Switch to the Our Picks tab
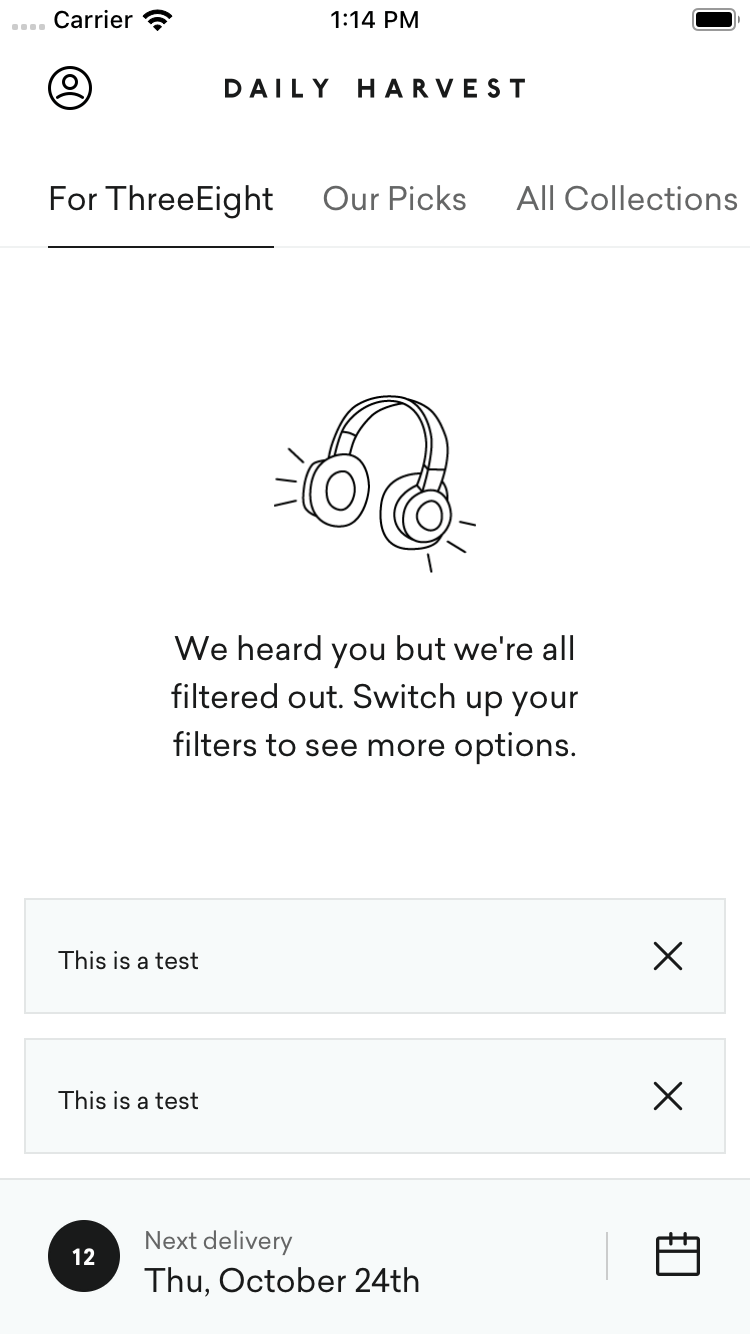Viewport: 750px width, 1334px height. coord(395,199)
